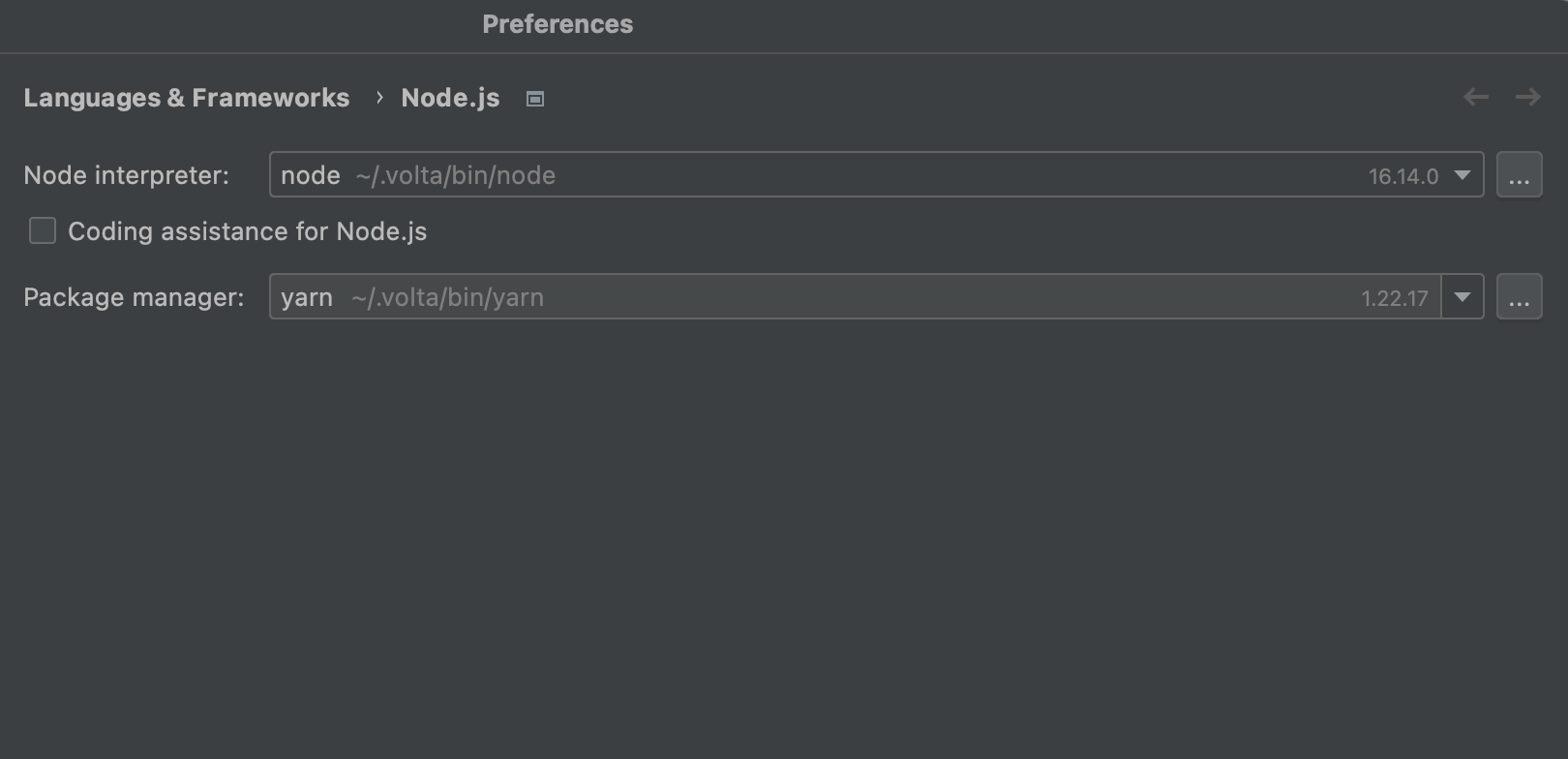Click the "Node interpreter:" label
The height and width of the screenshot is (759, 1568).
[126, 175]
